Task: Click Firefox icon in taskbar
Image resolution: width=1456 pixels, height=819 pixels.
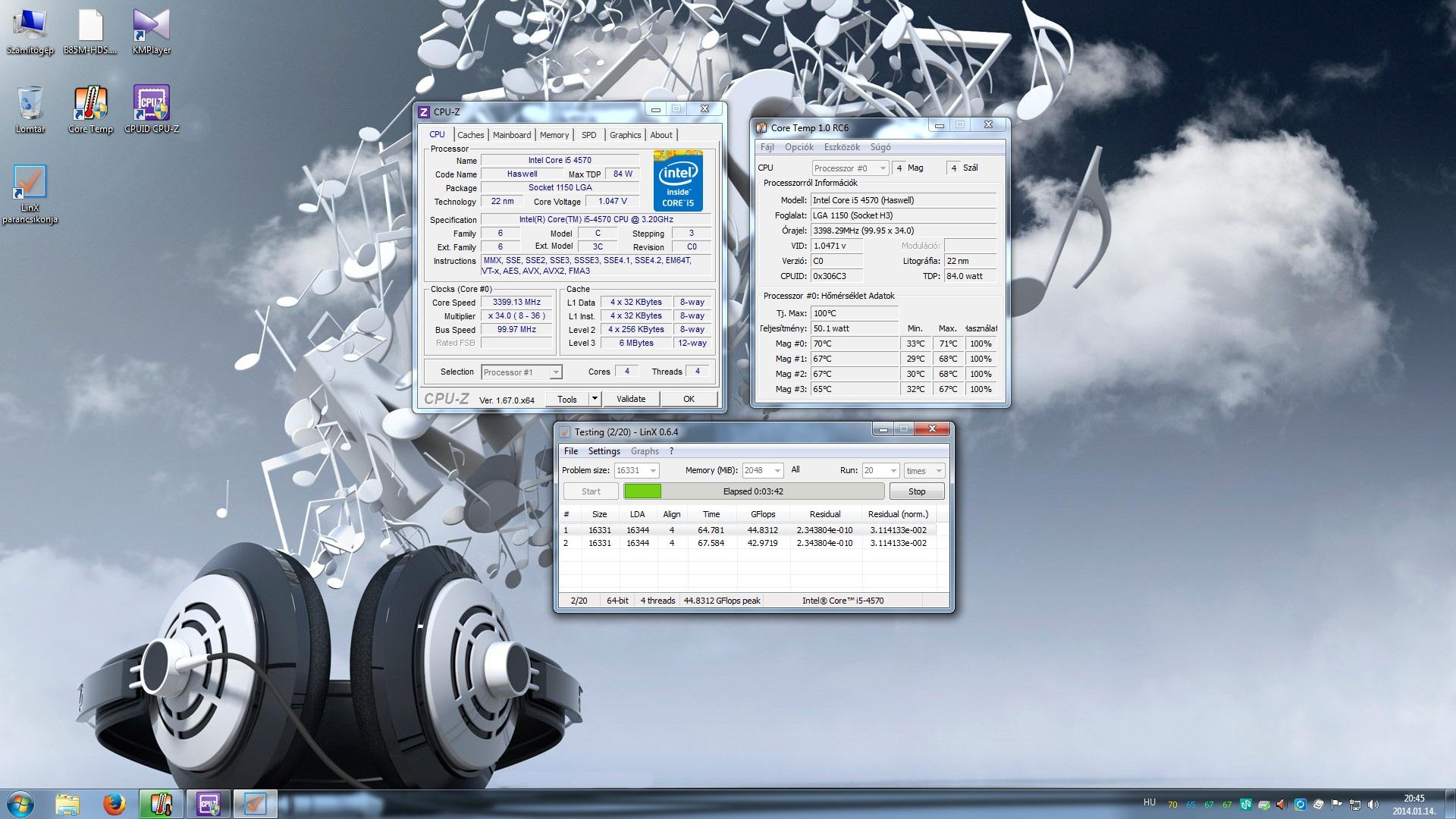Action: (x=114, y=803)
